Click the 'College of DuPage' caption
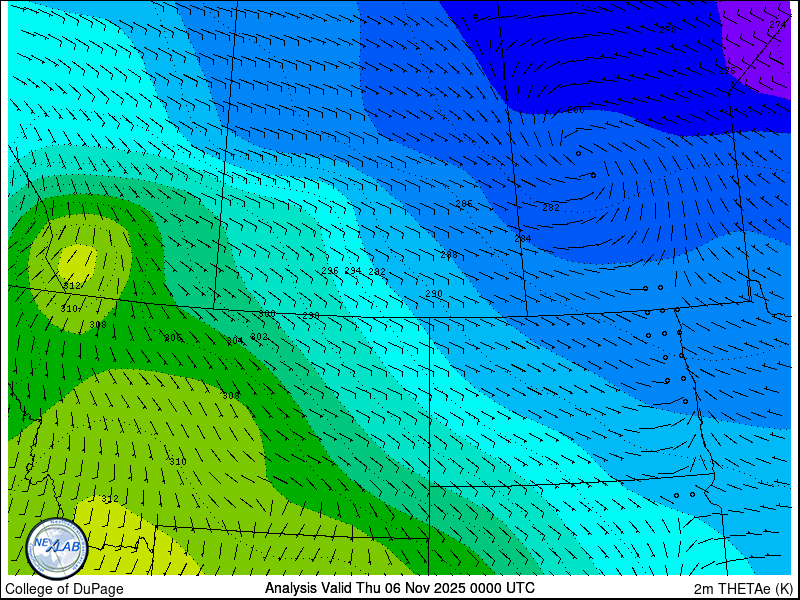The width and height of the screenshot is (800, 600). [64, 589]
